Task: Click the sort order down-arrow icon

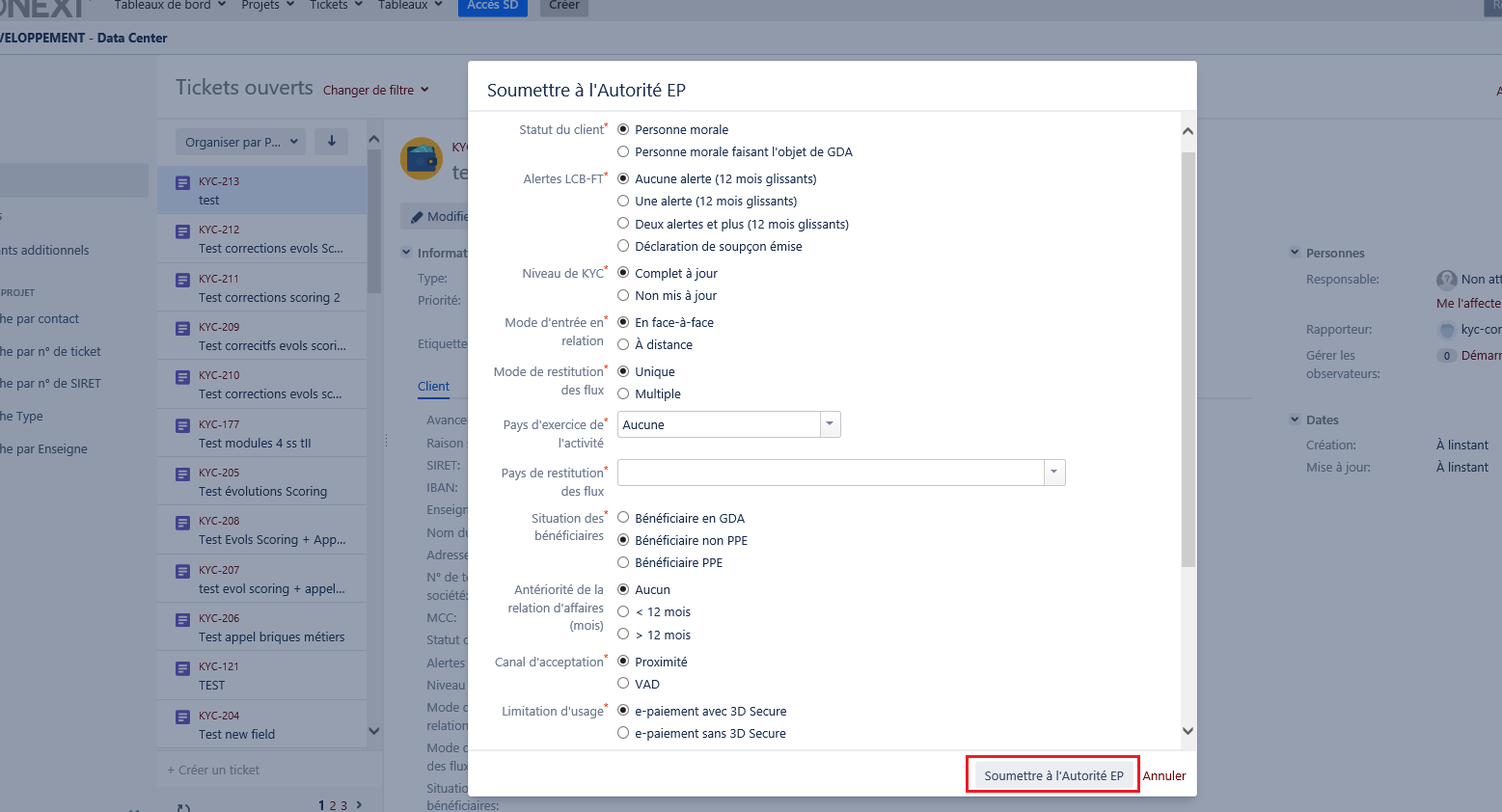Action: tap(331, 141)
